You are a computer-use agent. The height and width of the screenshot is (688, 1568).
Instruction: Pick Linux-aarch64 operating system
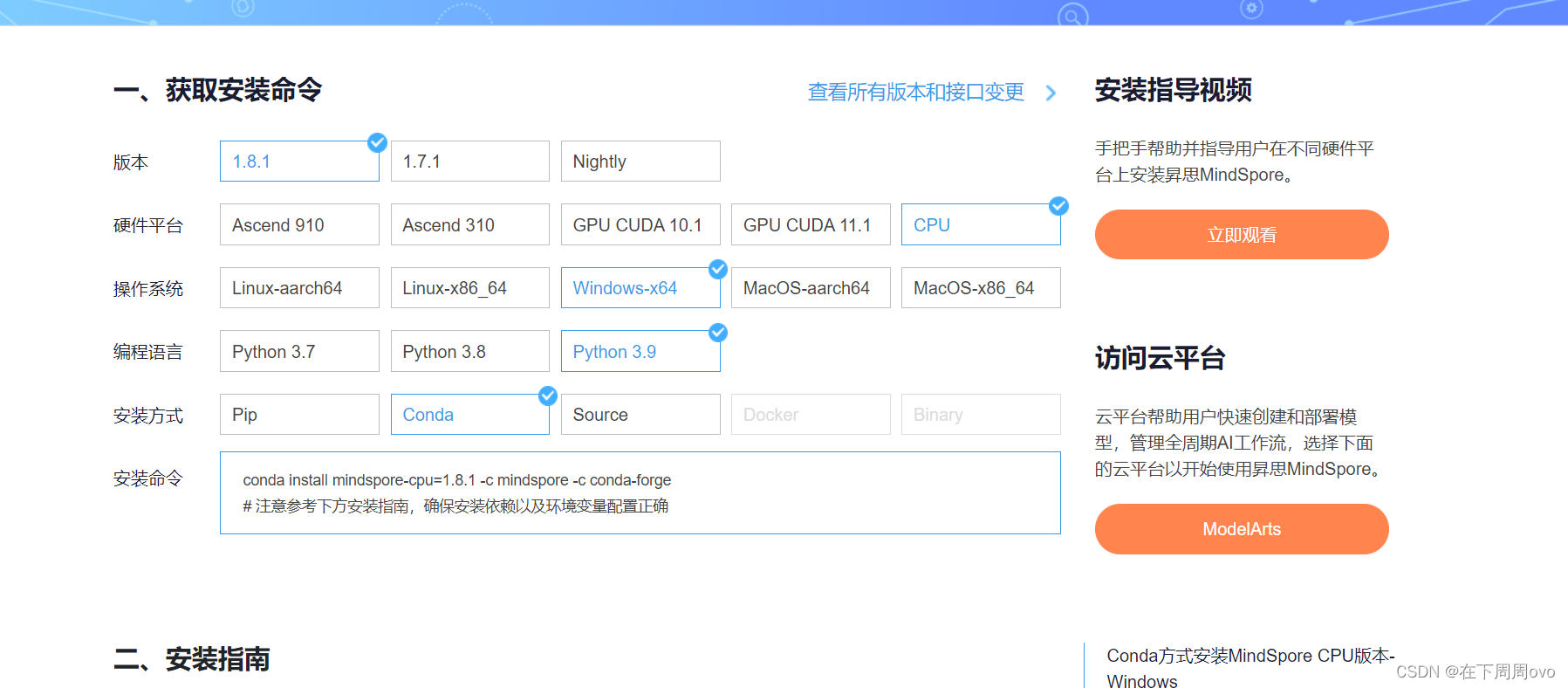[299, 288]
